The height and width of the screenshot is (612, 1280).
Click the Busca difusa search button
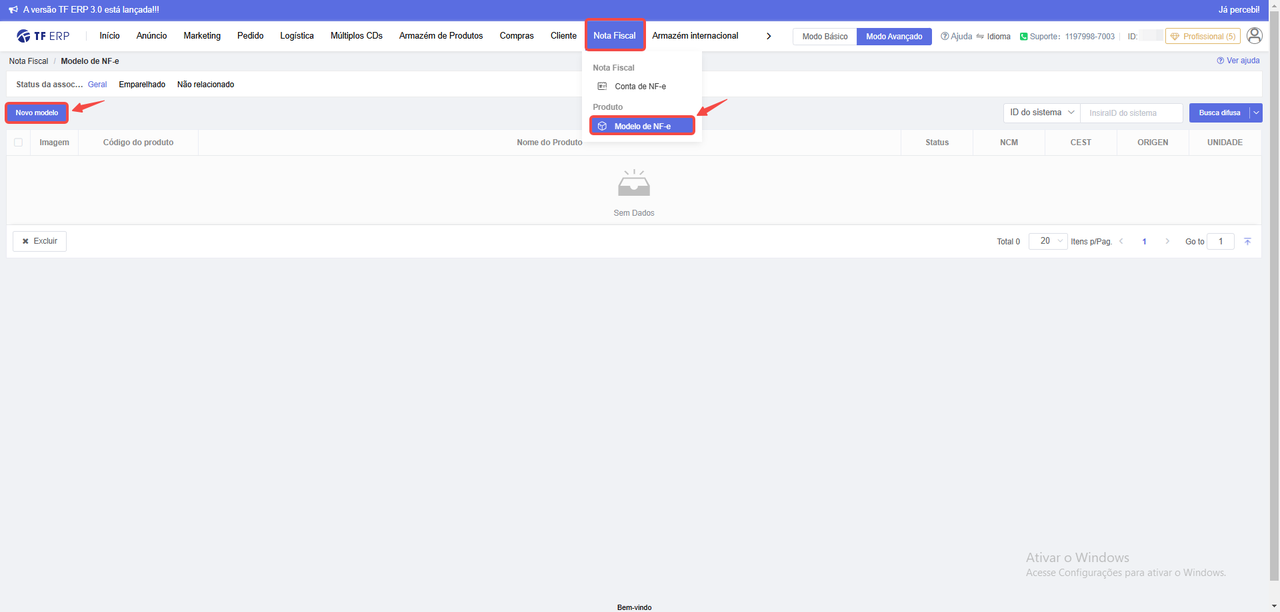tap(1219, 113)
